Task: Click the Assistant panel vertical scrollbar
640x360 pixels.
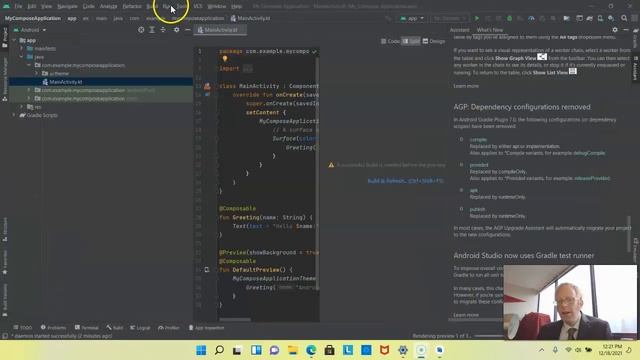Action: 629,234
